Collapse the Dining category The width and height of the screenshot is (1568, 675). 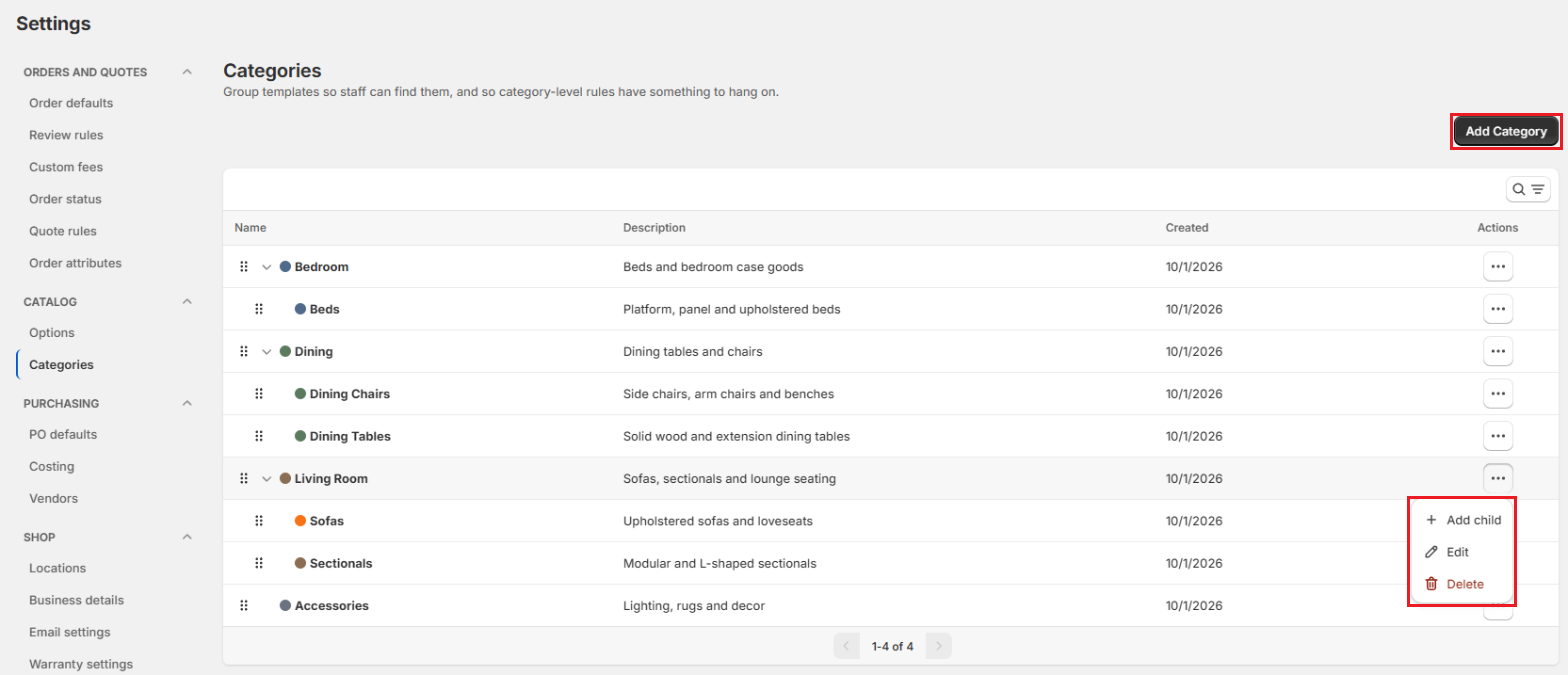tap(267, 352)
